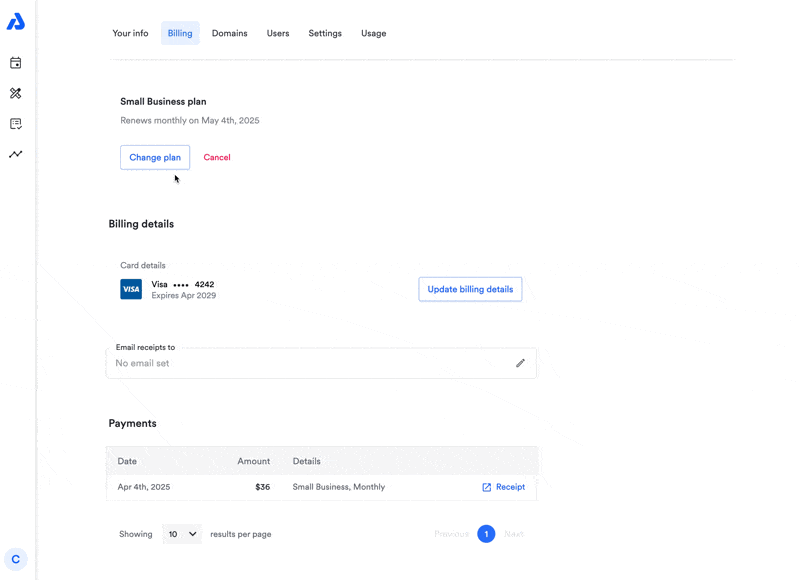The image size is (800, 580).
Task: Click the Email receipts to field
Action: pyautogui.click(x=321, y=363)
